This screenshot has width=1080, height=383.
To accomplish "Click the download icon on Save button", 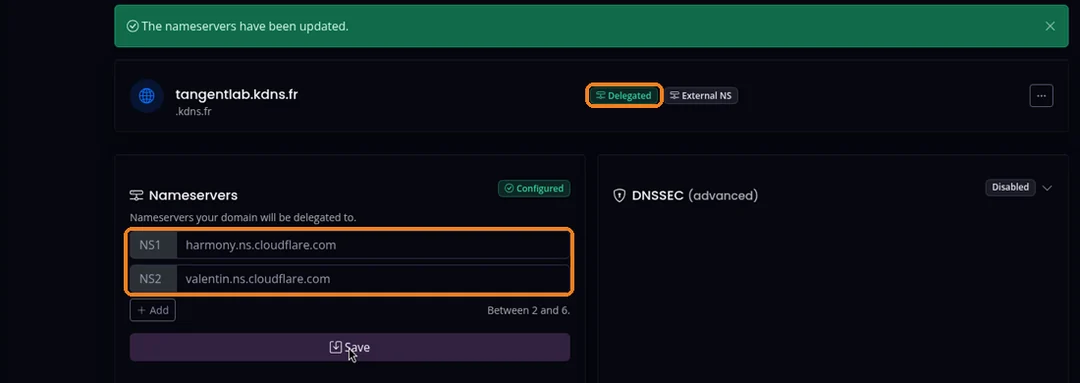I will click(335, 347).
